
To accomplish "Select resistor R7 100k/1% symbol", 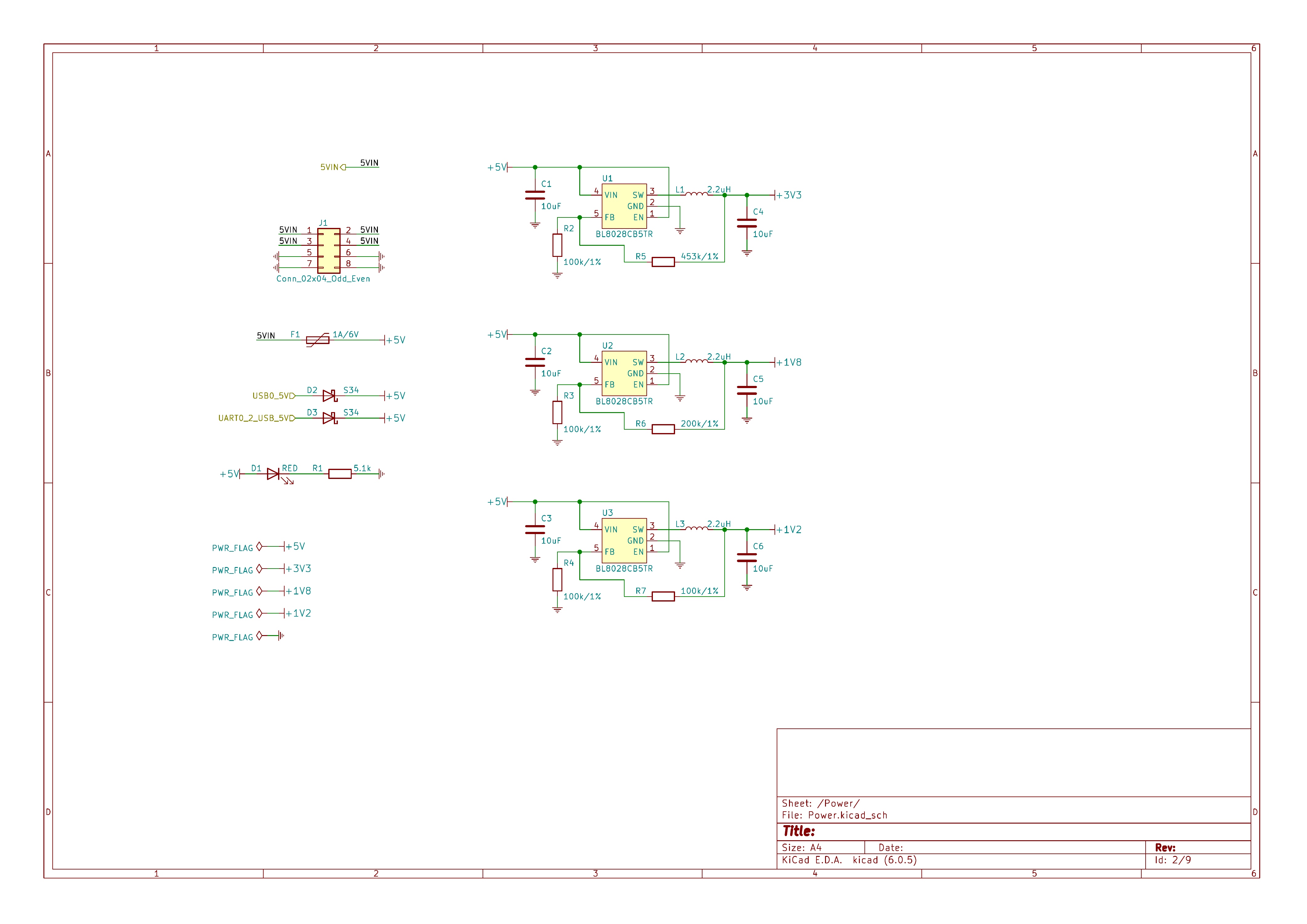I will pos(663,596).
